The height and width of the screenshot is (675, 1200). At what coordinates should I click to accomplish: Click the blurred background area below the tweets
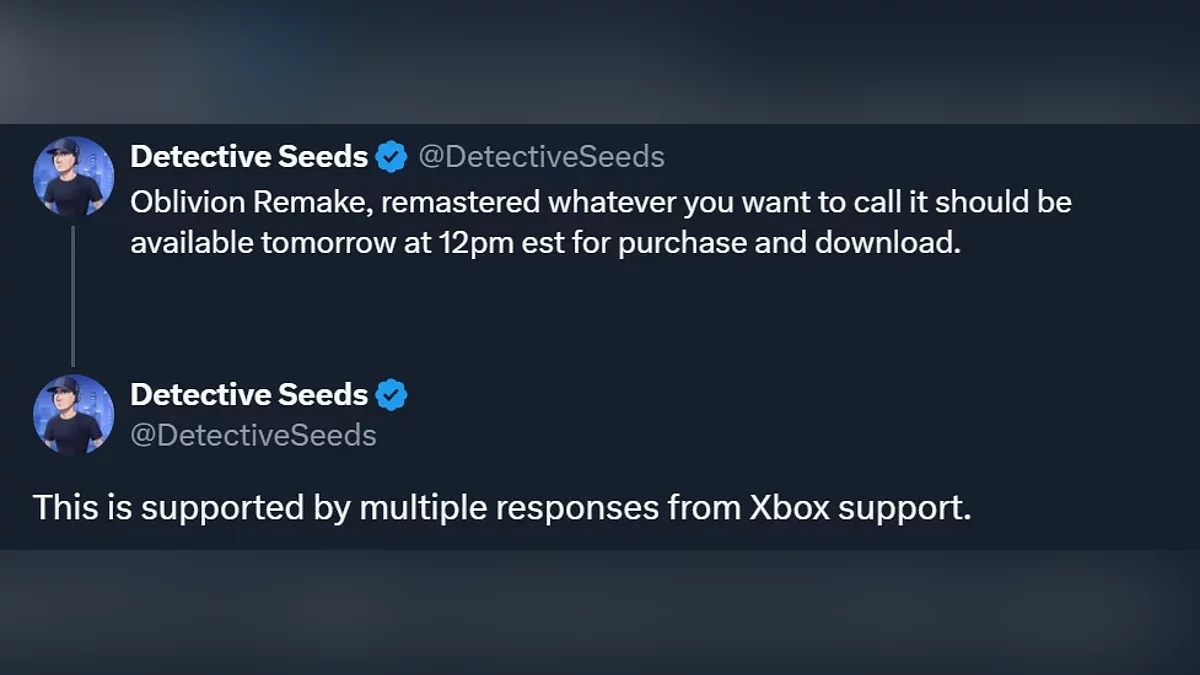click(x=600, y=612)
